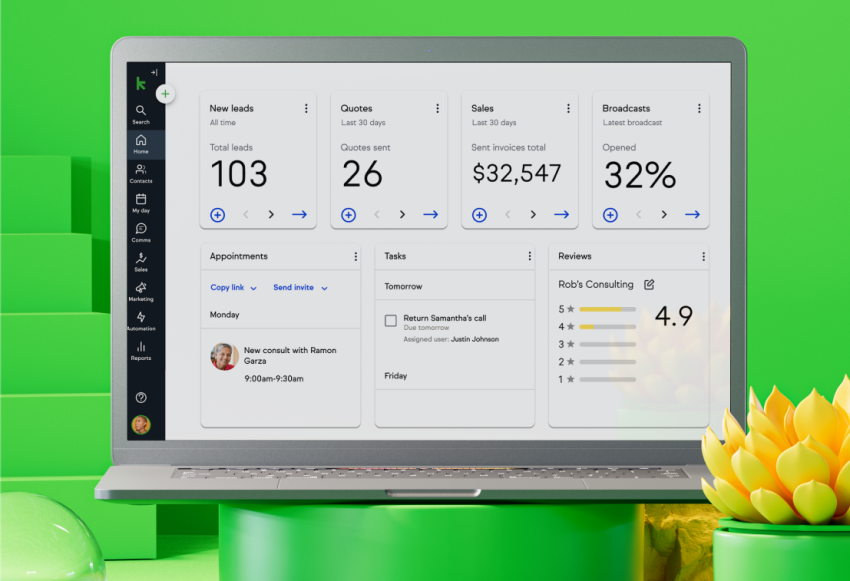Open the Help question mark icon
850x581 pixels.
tap(141, 398)
